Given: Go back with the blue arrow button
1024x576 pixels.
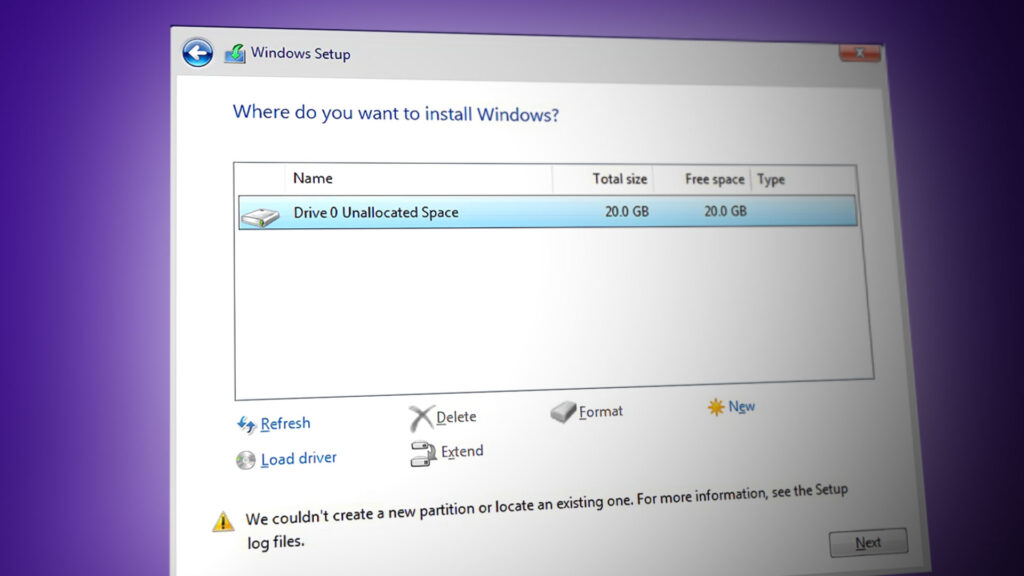Looking at the screenshot, I should pos(197,52).
